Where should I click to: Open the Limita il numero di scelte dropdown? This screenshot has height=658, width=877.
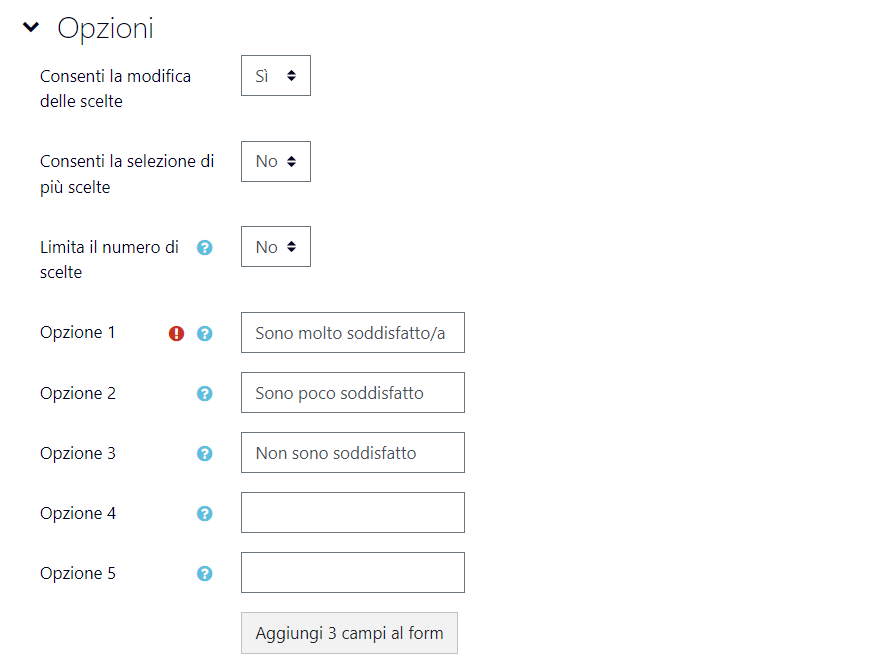pyautogui.click(x=276, y=247)
